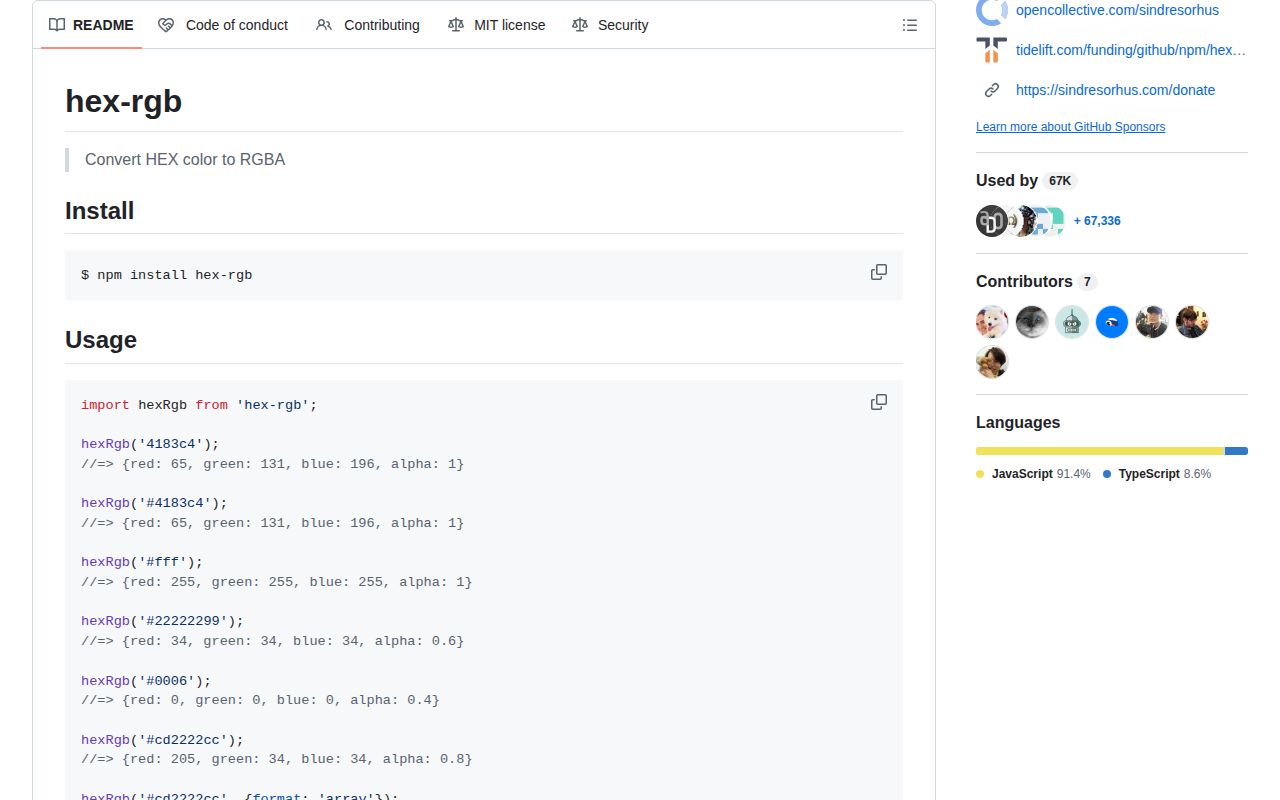The image size is (1280, 800).
Task: Copy the npm install command
Action: point(879,272)
